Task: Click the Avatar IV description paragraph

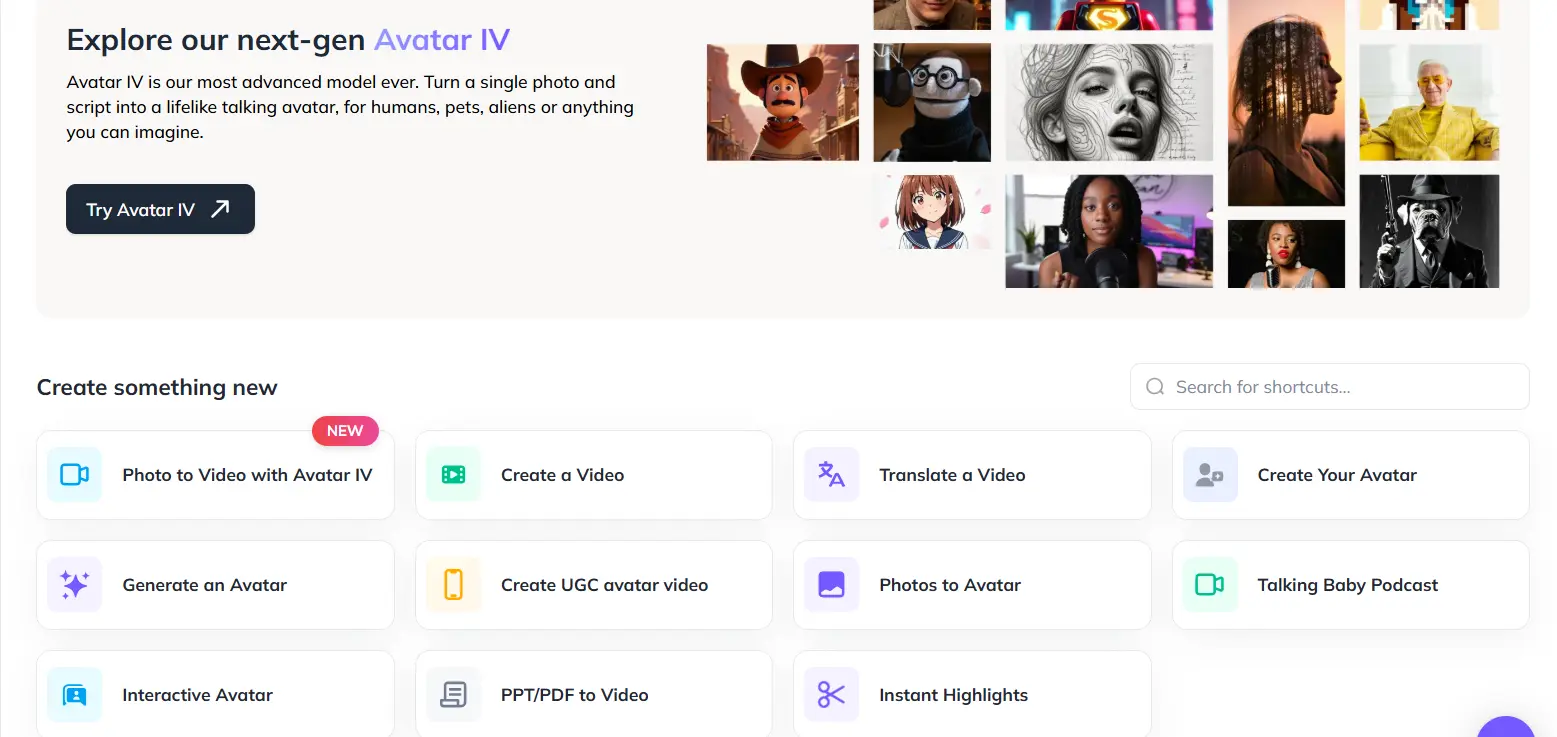Action: pos(350,106)
